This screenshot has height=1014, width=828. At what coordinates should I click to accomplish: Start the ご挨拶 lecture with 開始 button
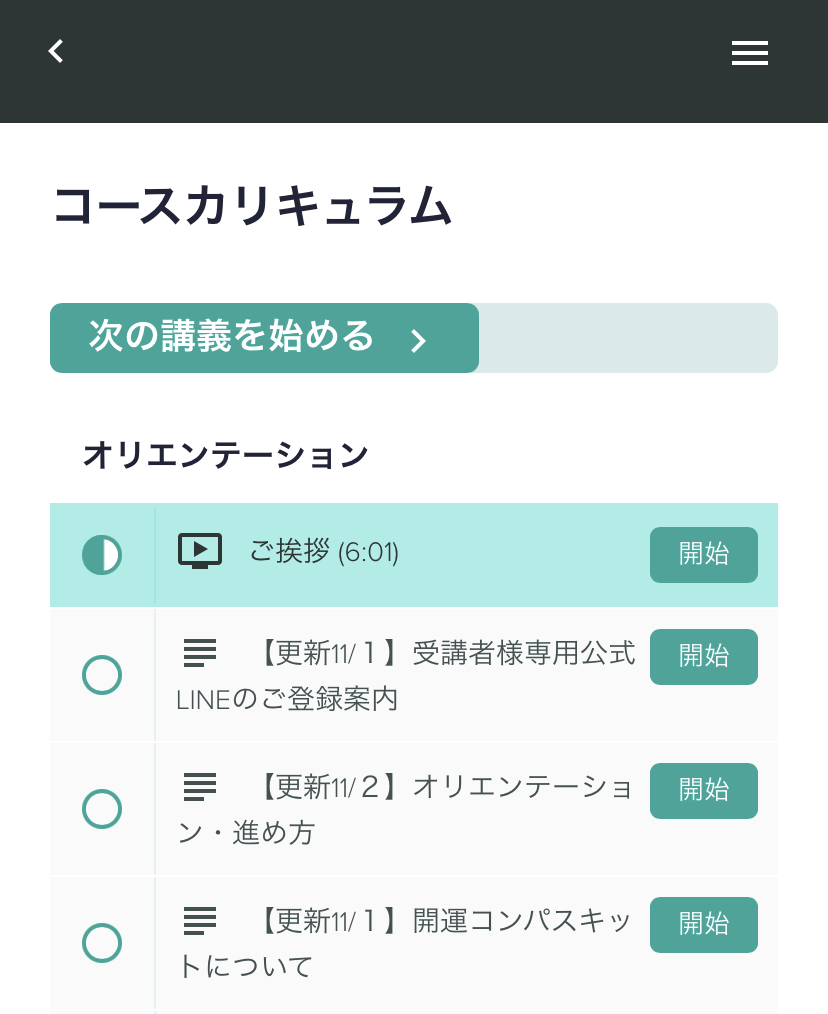[704, 555]
